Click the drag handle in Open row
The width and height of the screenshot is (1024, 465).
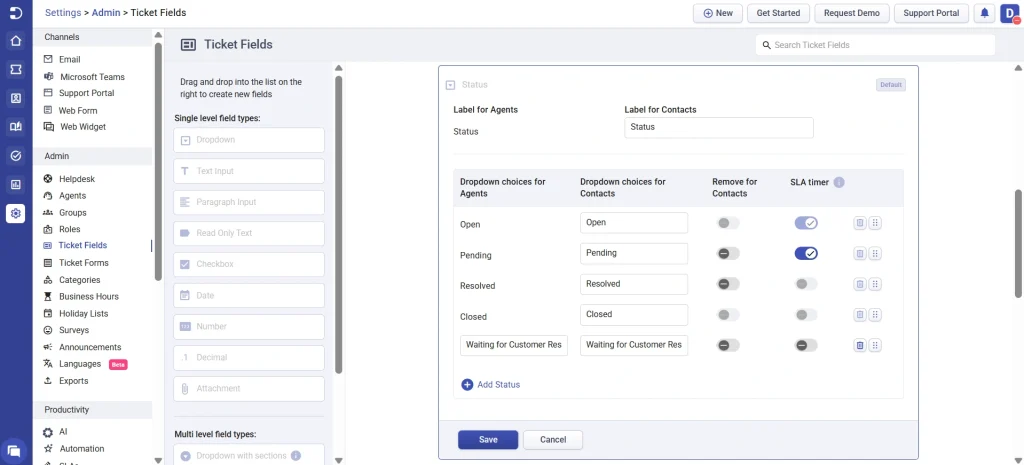(x=876, y=223)
